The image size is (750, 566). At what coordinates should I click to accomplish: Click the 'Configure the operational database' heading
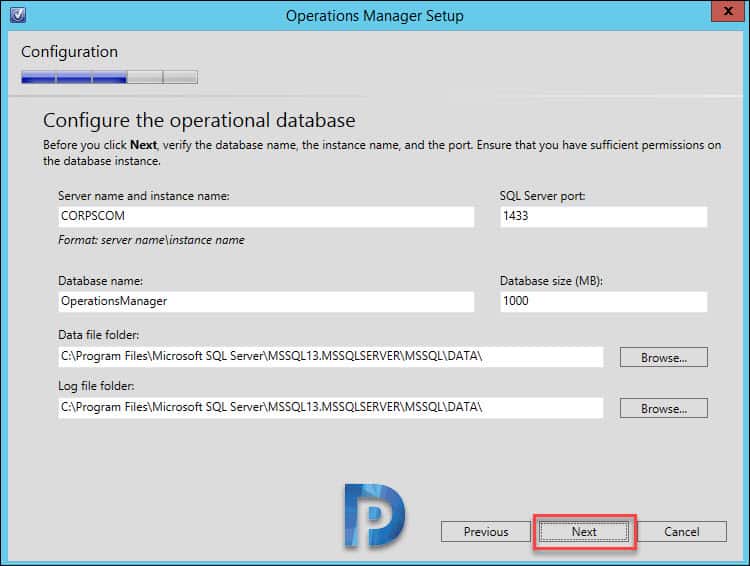[199, 121]
